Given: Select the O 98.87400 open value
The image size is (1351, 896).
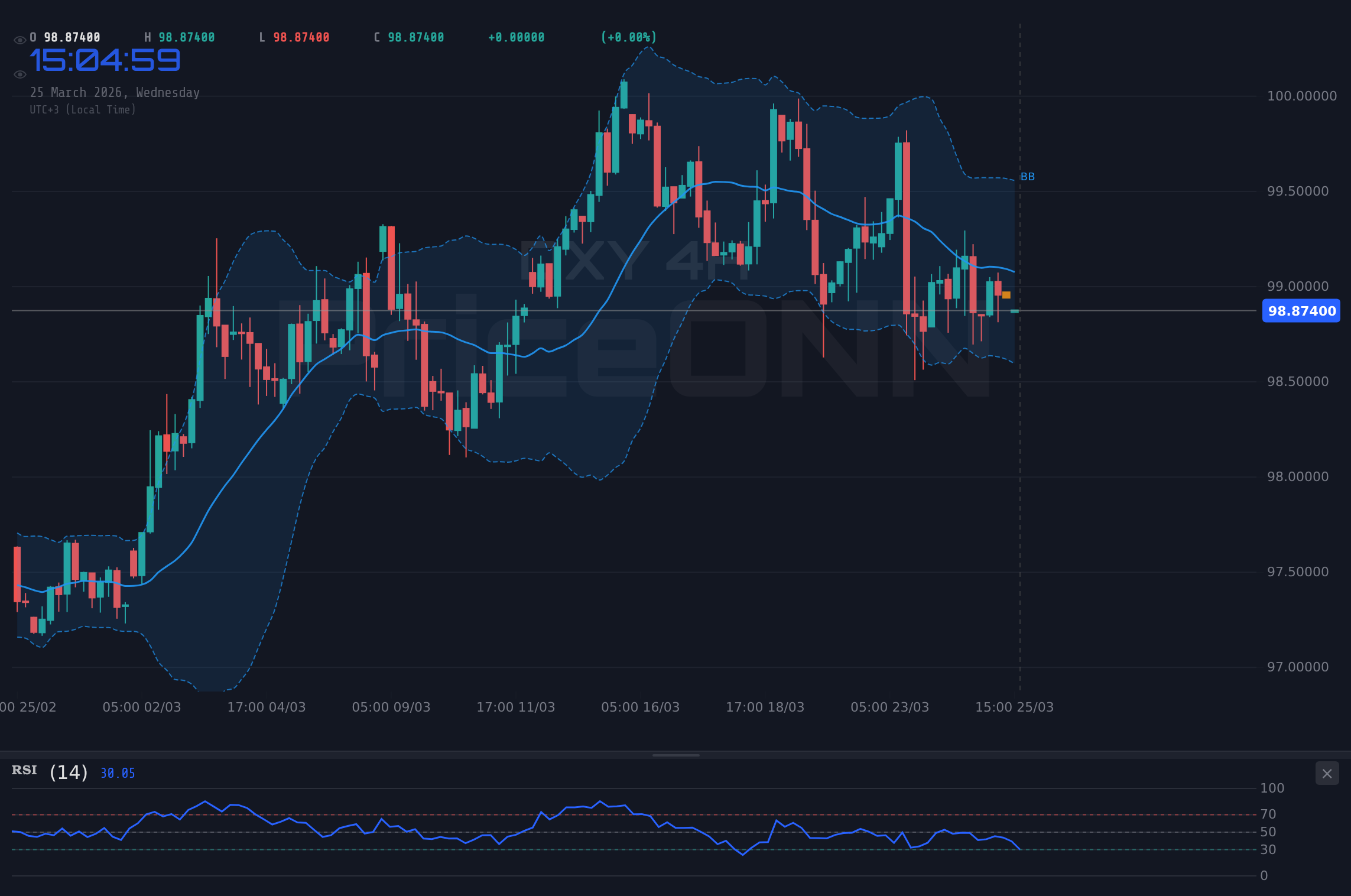Looking at the screenshot, I should tap(65, 37).
